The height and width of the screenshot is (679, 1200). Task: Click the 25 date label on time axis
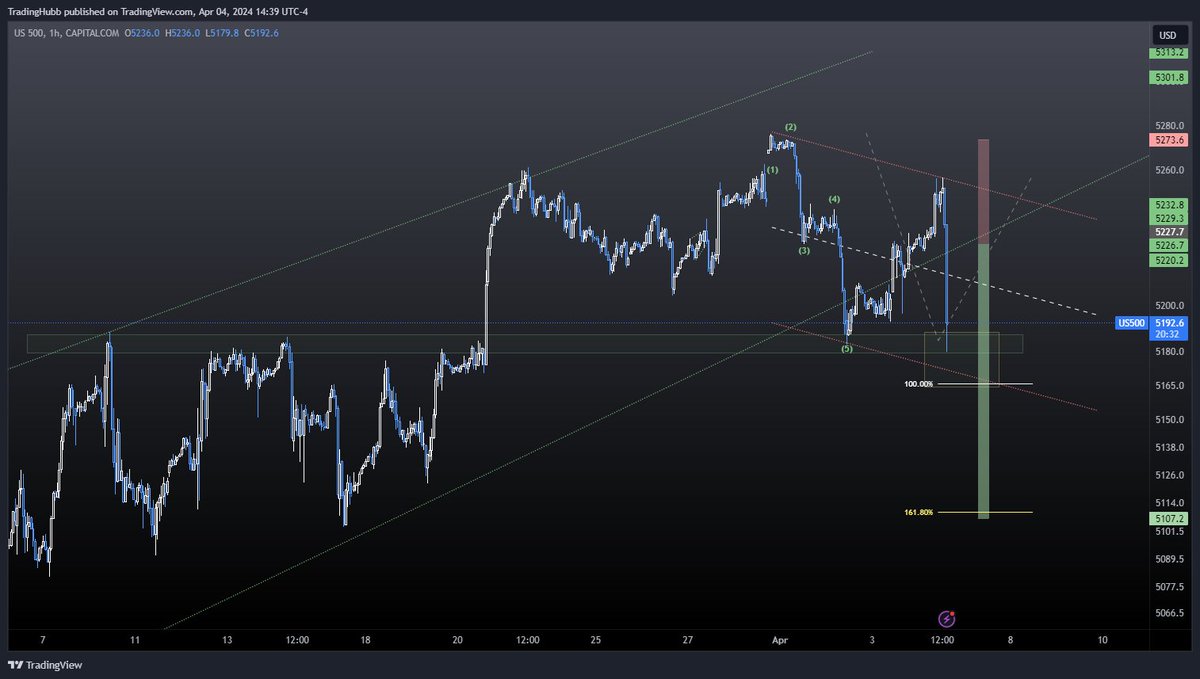click(595, 640)
